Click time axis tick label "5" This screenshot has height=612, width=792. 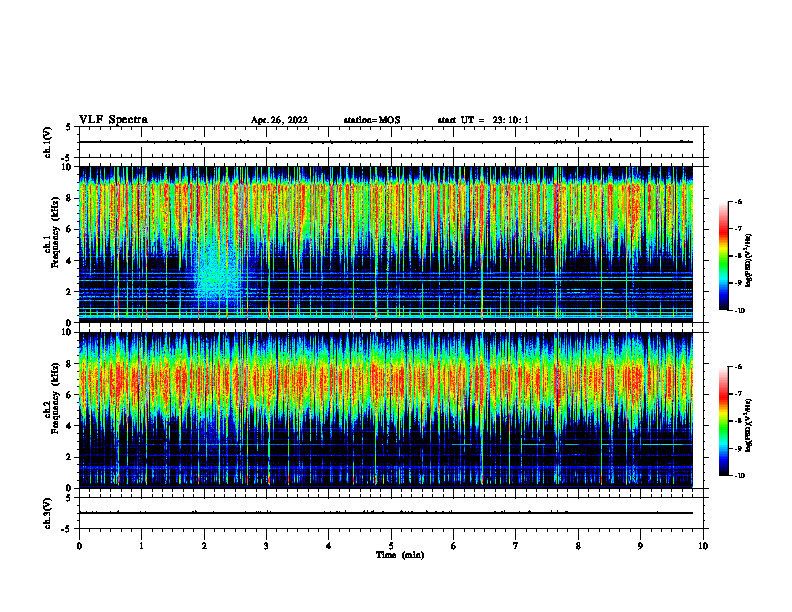coord(391,546)
